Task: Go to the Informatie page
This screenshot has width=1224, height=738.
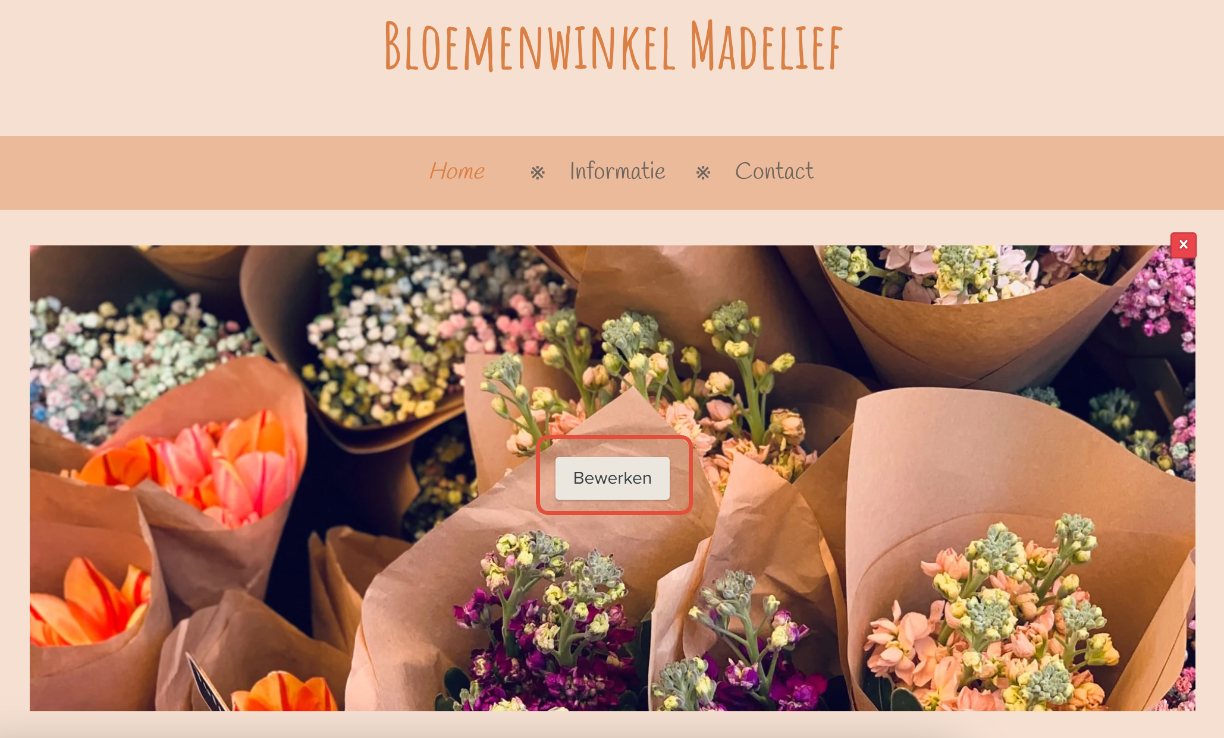Action: pos(617,171)
